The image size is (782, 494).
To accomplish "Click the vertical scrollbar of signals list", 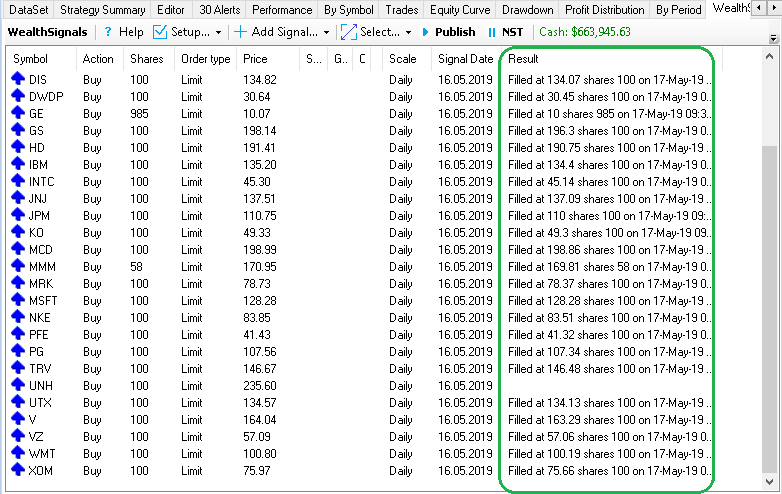I will tap(771, 300).
